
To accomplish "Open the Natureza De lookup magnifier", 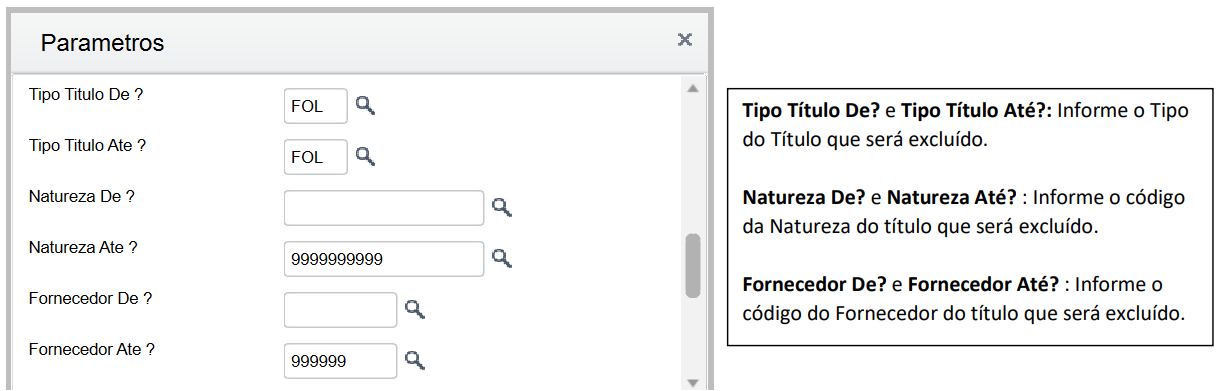I will [x=502, y=207].
